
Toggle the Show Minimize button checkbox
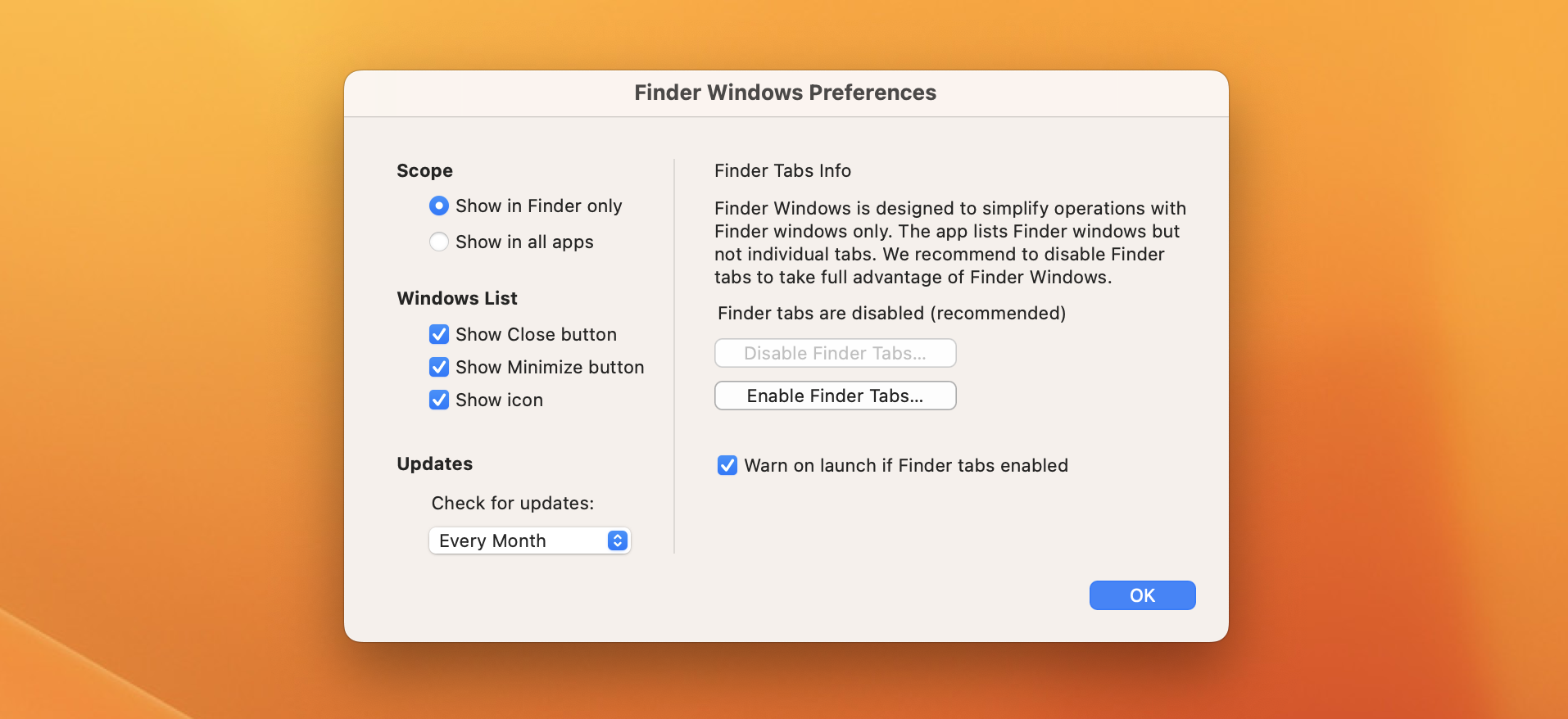(x=439, y=367)
